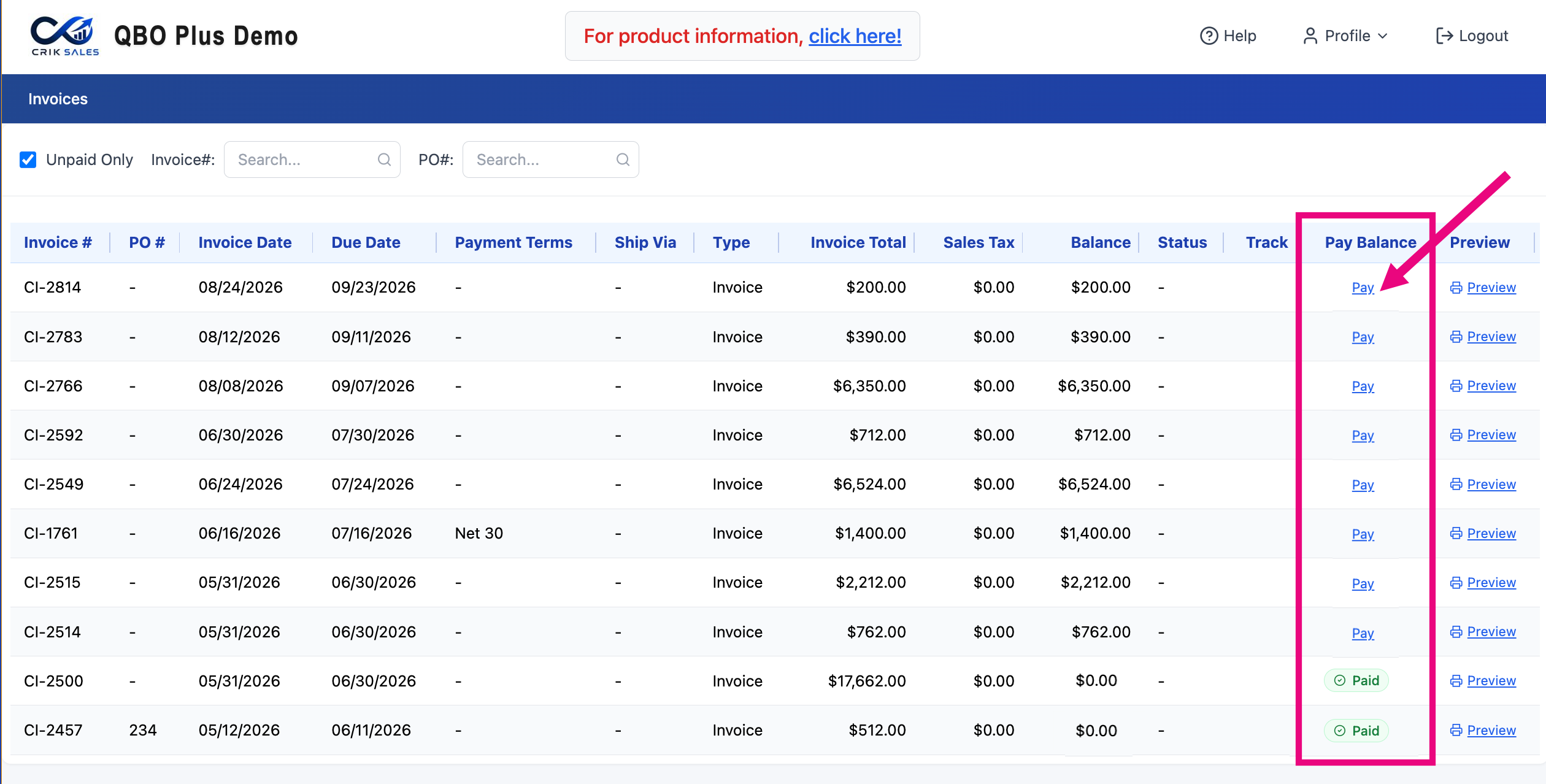Click Pay link for invoice CI-1761

pos(1363,534)
